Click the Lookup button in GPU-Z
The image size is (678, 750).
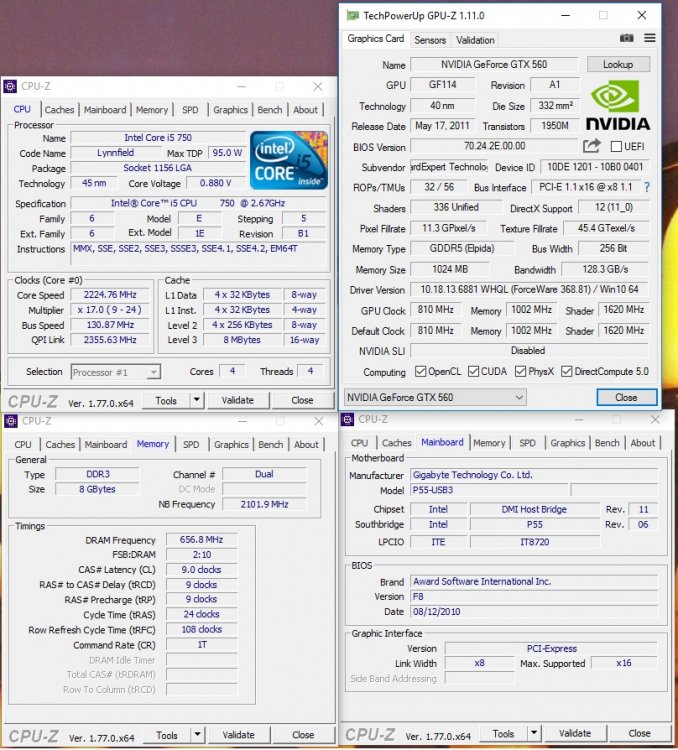click(x=618, y=65)
